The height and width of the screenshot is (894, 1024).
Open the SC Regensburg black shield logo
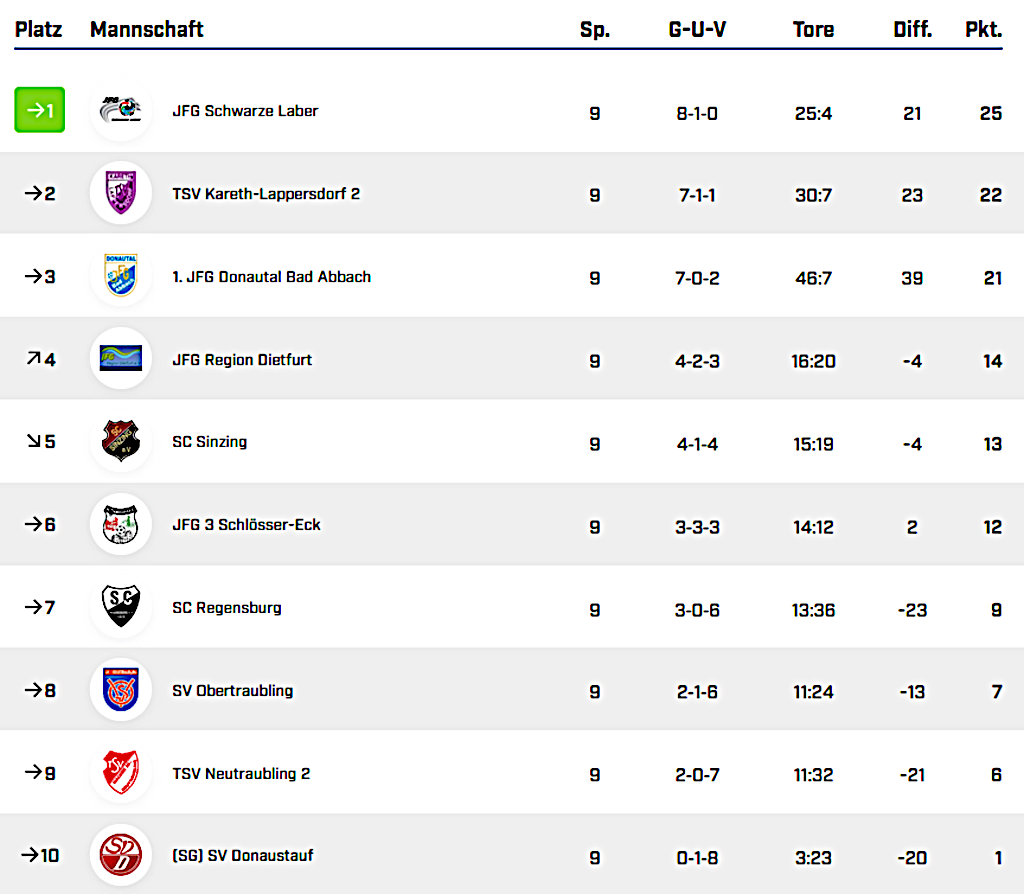121,607
